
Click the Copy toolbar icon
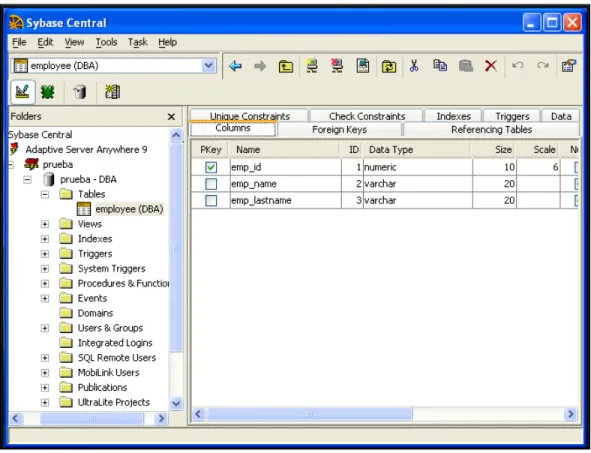(x=440, y=66)
